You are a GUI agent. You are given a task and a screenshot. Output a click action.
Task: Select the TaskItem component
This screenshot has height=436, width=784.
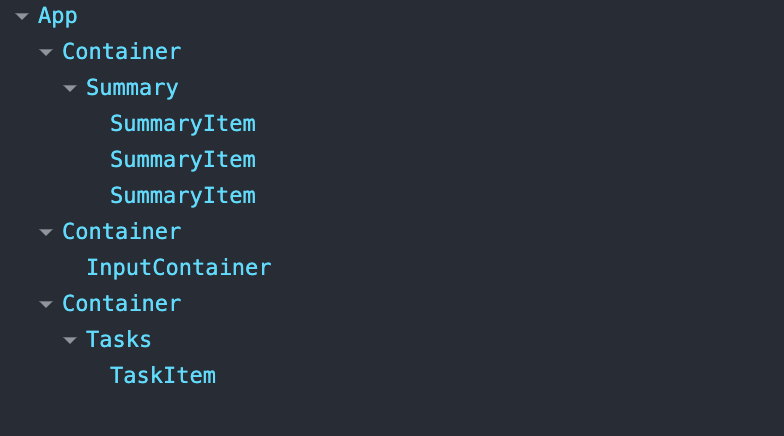[163, 376]
